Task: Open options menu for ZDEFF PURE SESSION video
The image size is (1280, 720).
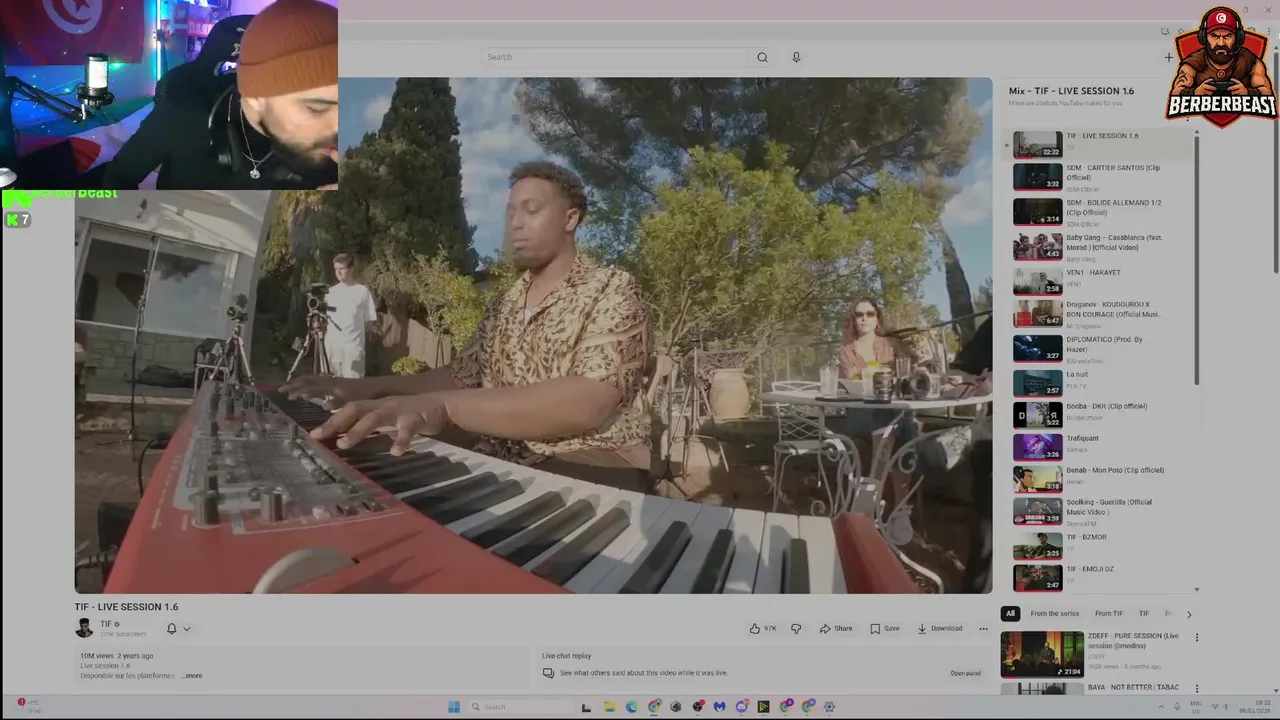Action: pos(1196,637)
